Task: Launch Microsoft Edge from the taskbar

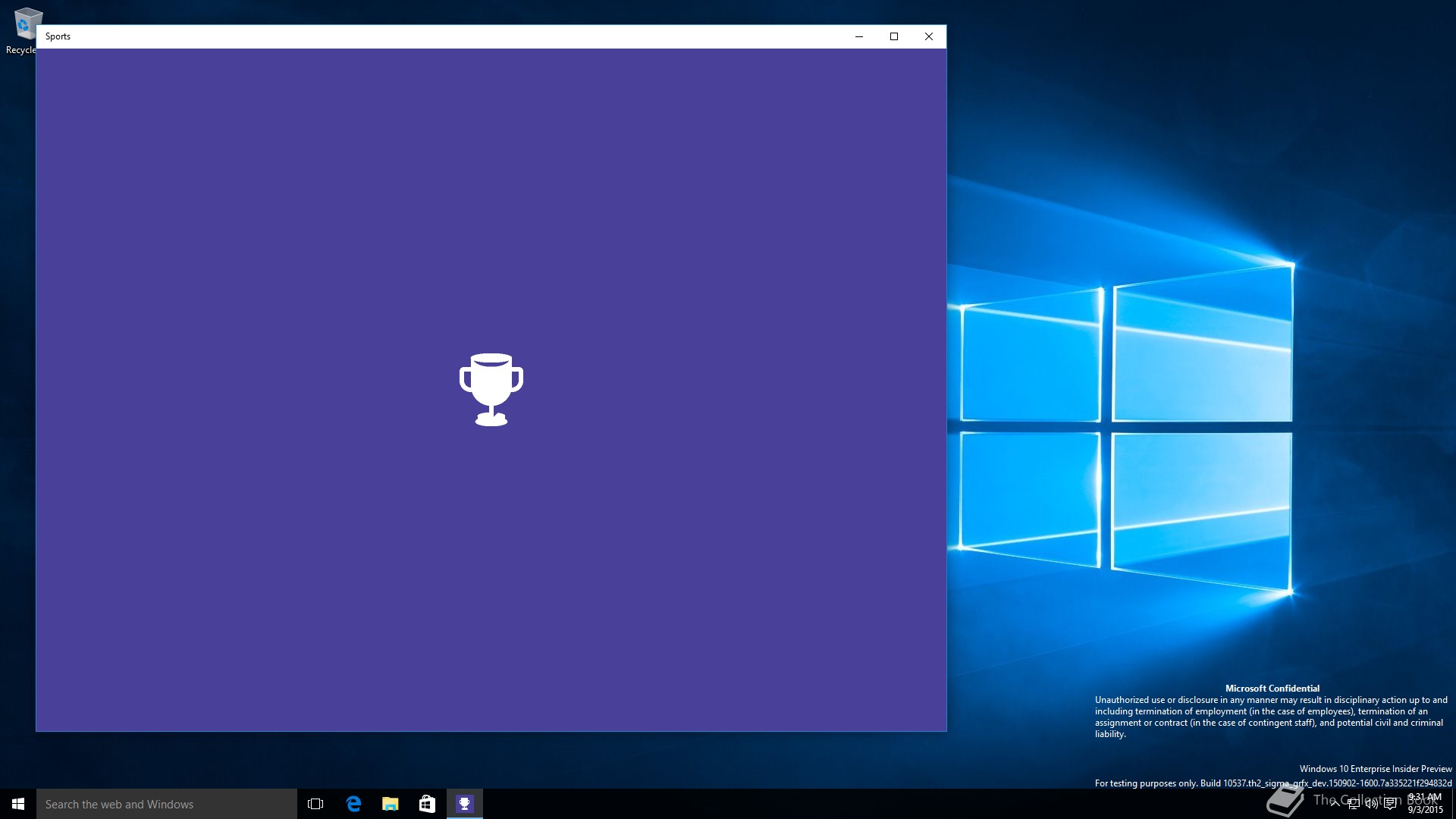Action: pyautogui.click(x=353, y=804)
